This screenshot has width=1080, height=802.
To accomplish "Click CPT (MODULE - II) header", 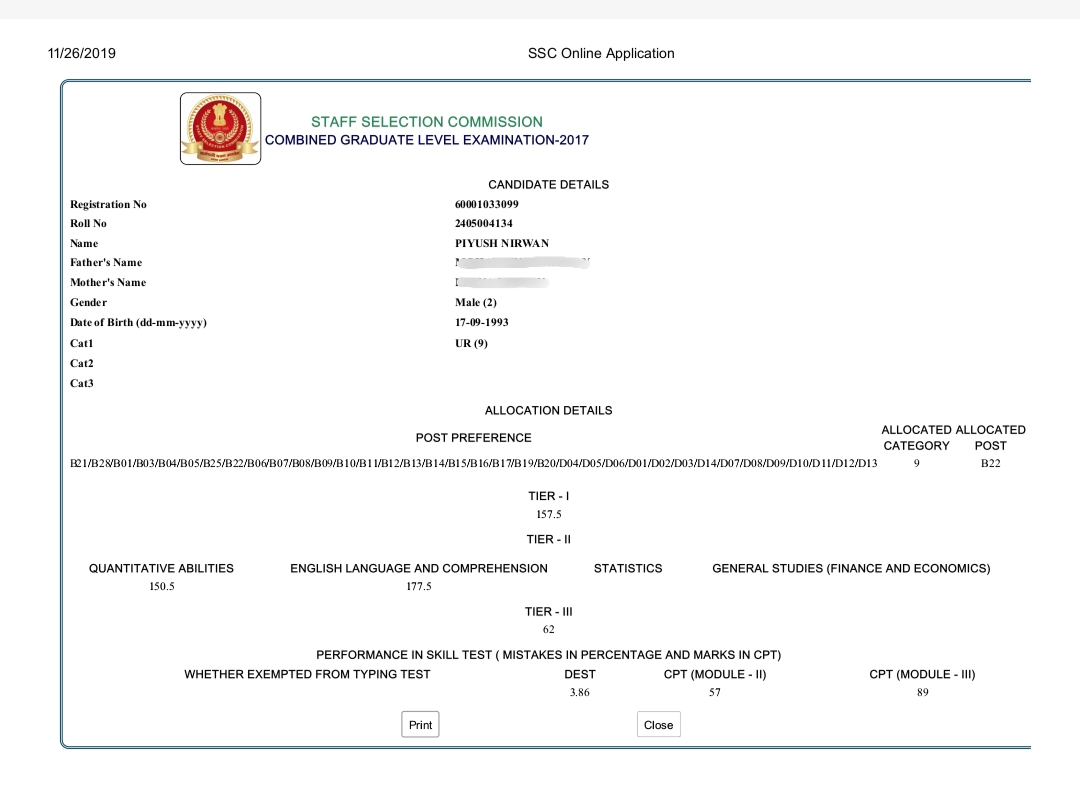I will click(x=715, y=675).
